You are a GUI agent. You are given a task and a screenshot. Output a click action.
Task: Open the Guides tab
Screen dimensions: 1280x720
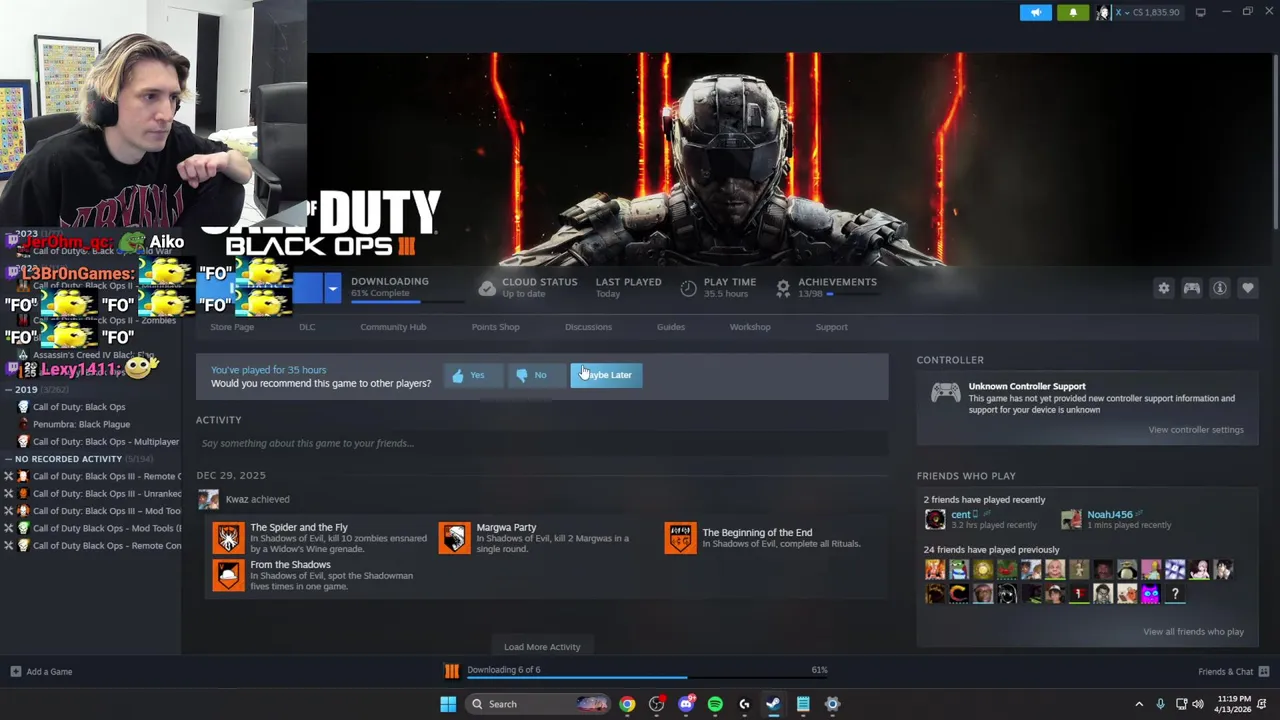(671, 327)
